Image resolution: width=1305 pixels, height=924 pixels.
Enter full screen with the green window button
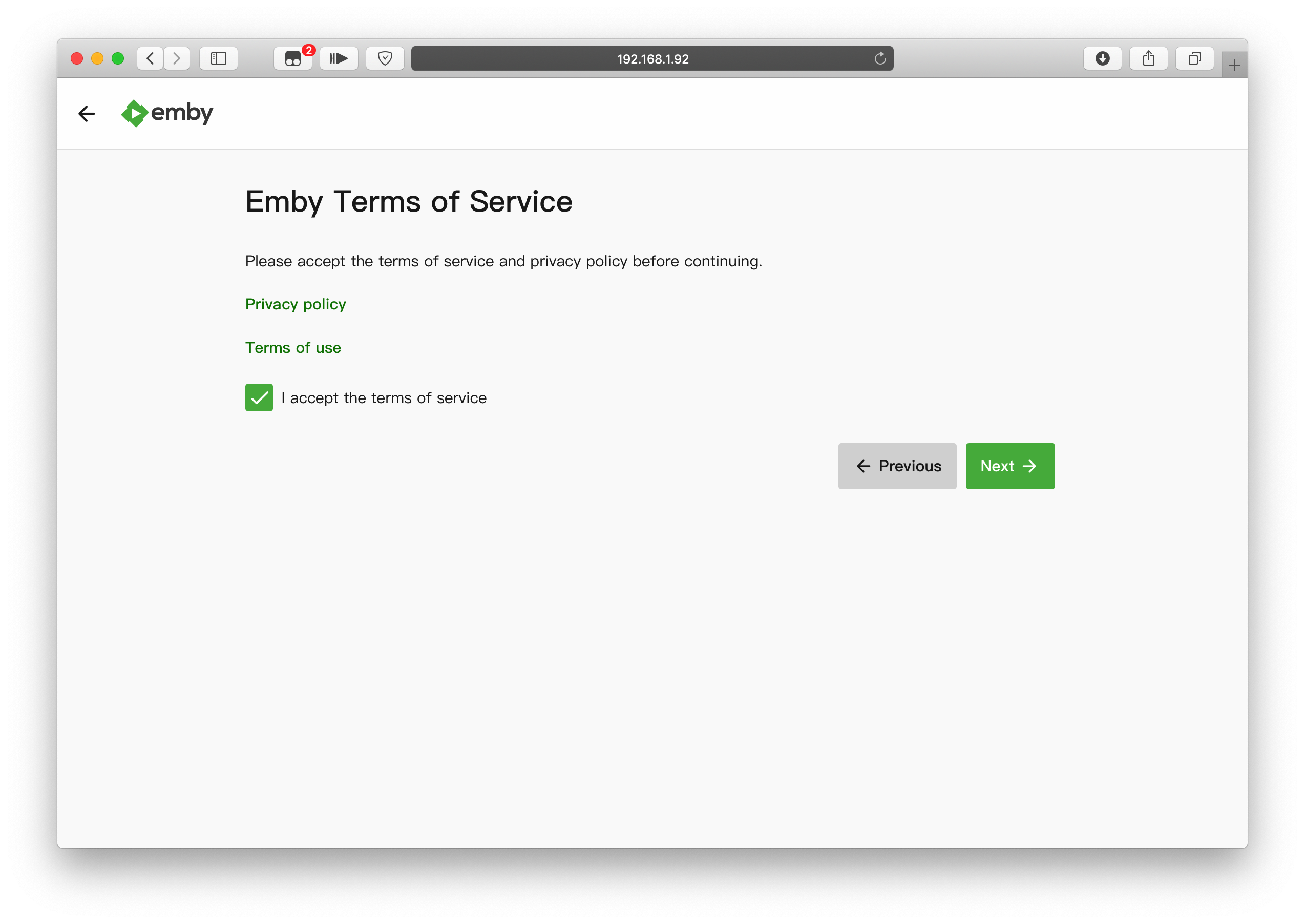click(118, 58)
